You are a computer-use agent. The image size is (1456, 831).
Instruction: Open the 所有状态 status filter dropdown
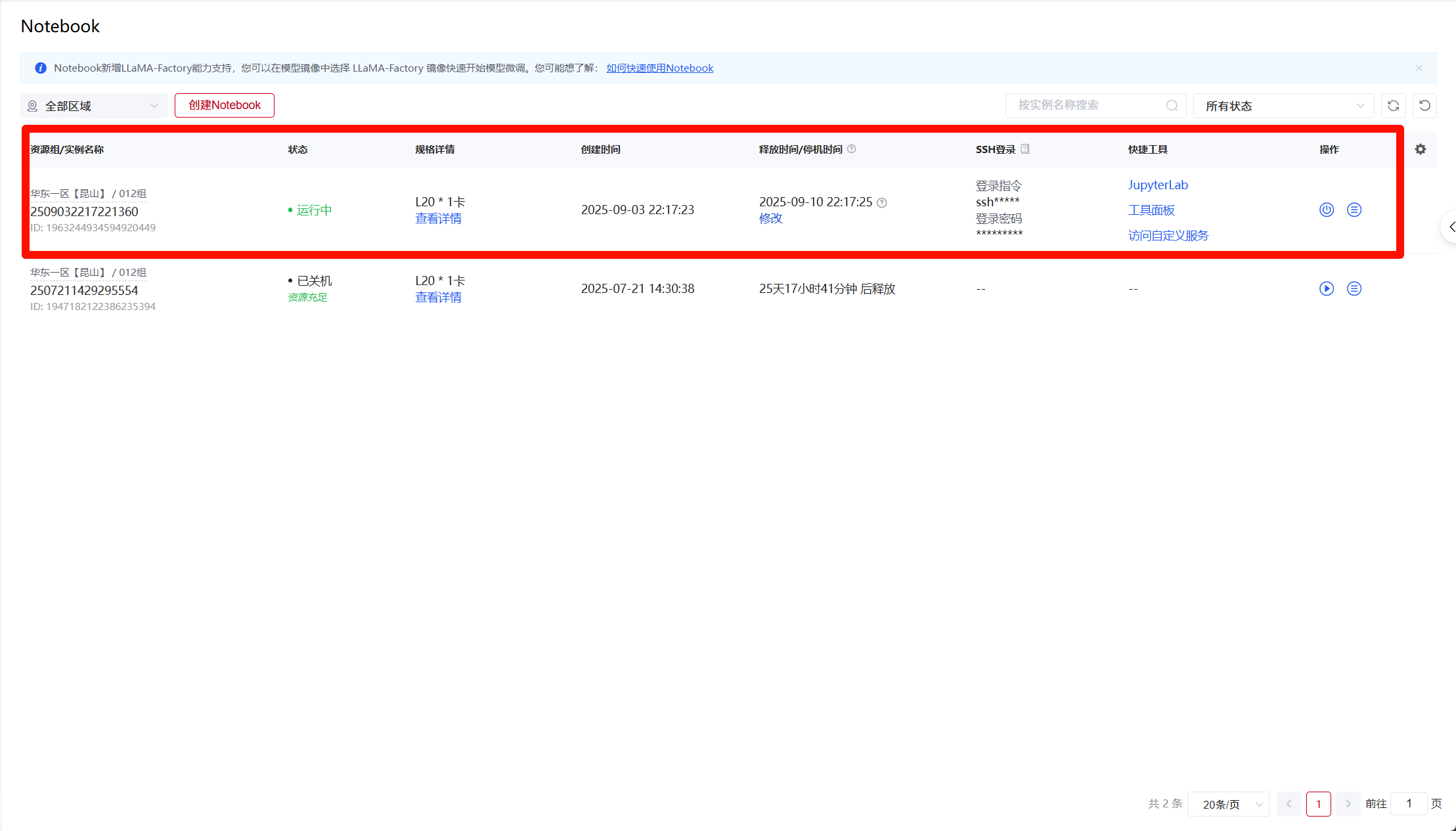1283,106
